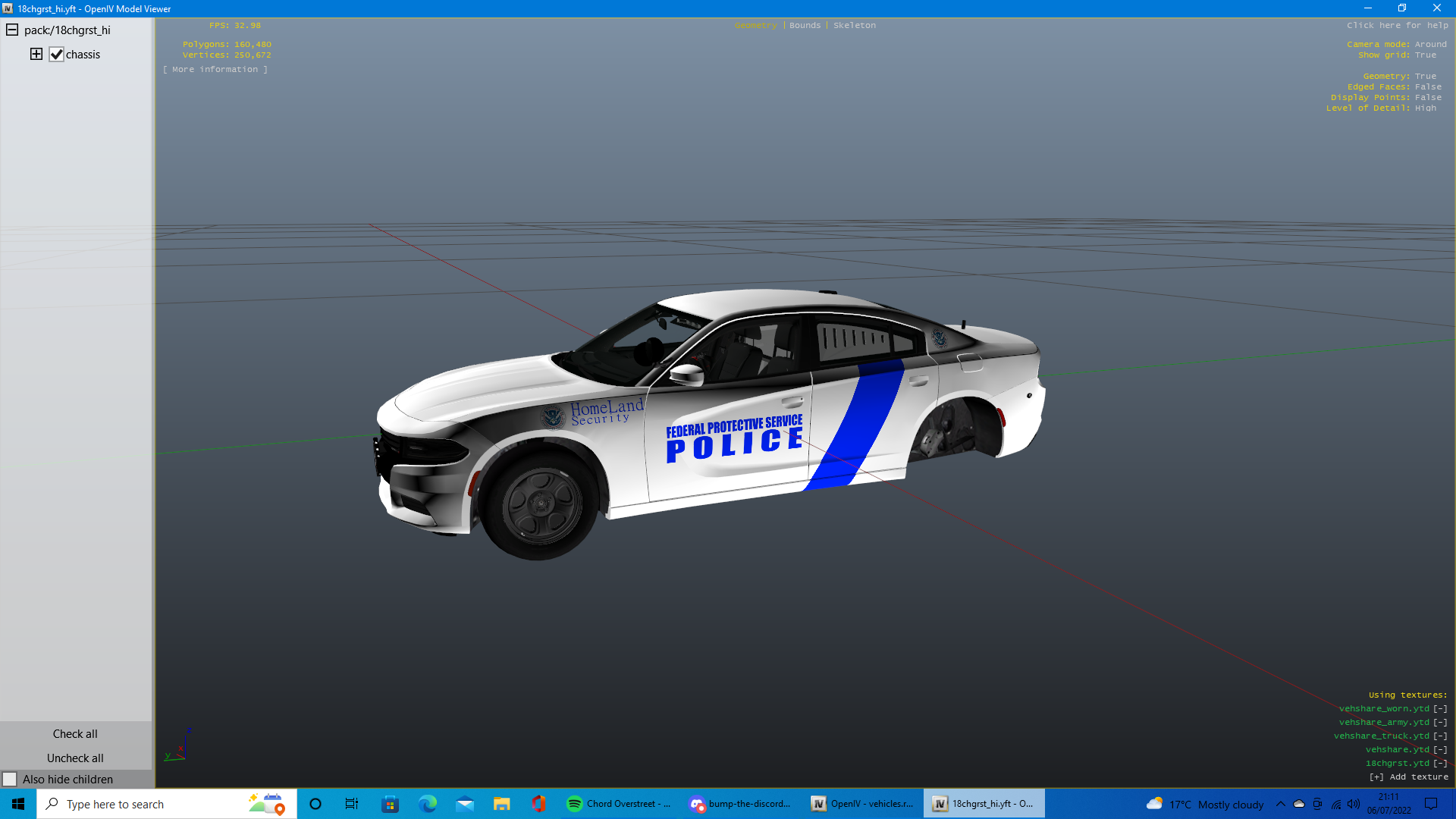
Task: Open Microsoft Edge from taskbar
Action: [x=428, y=804]
